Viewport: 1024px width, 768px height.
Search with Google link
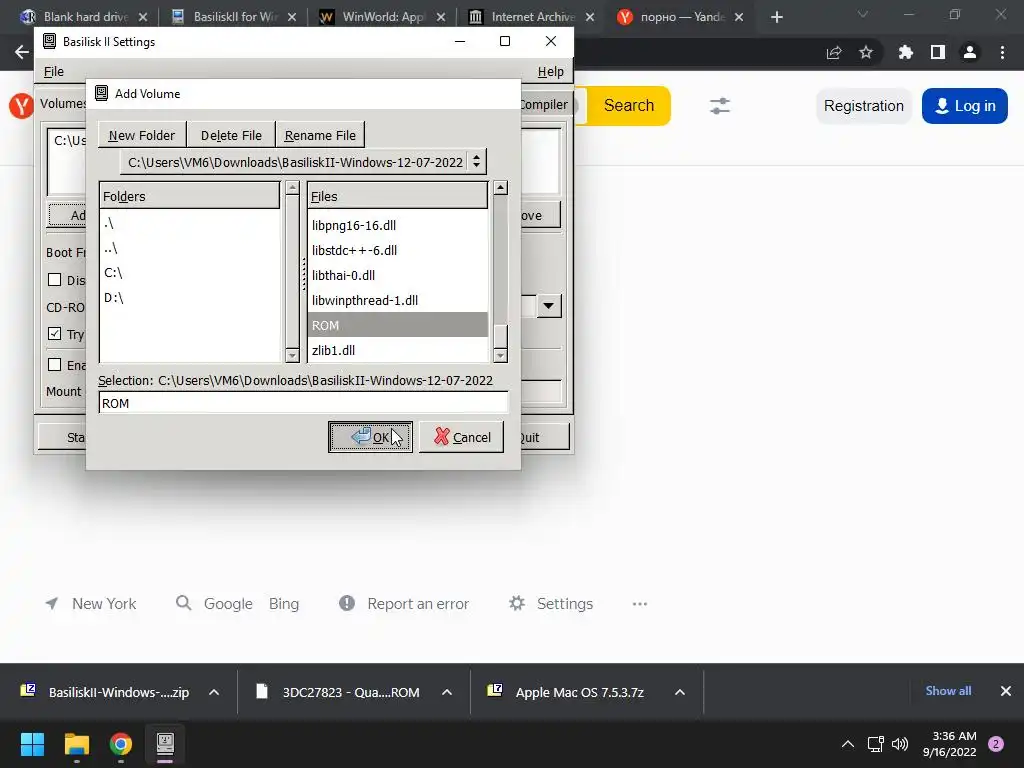click(228, 603)
